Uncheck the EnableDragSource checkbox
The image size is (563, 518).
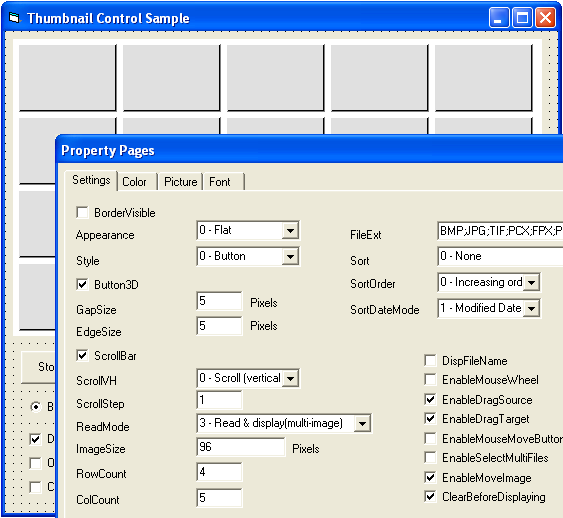point(430,399)
